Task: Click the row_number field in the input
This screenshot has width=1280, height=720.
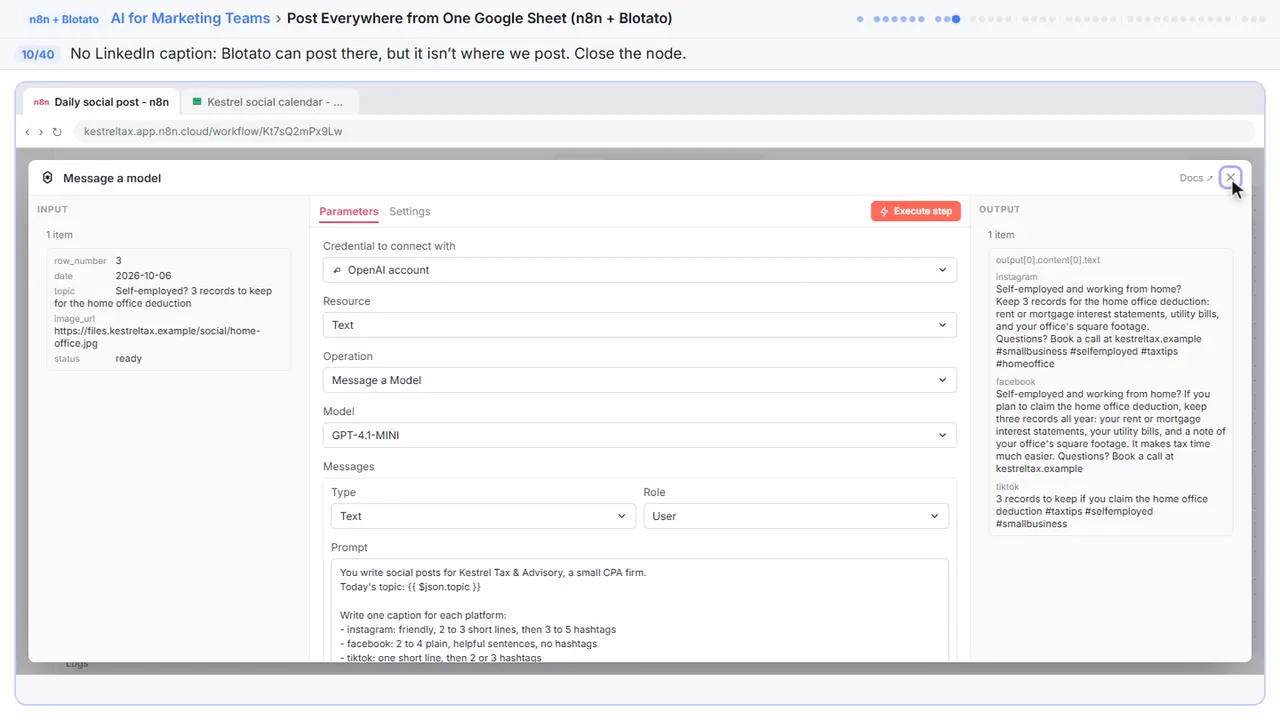Action: tap(80, 261)
